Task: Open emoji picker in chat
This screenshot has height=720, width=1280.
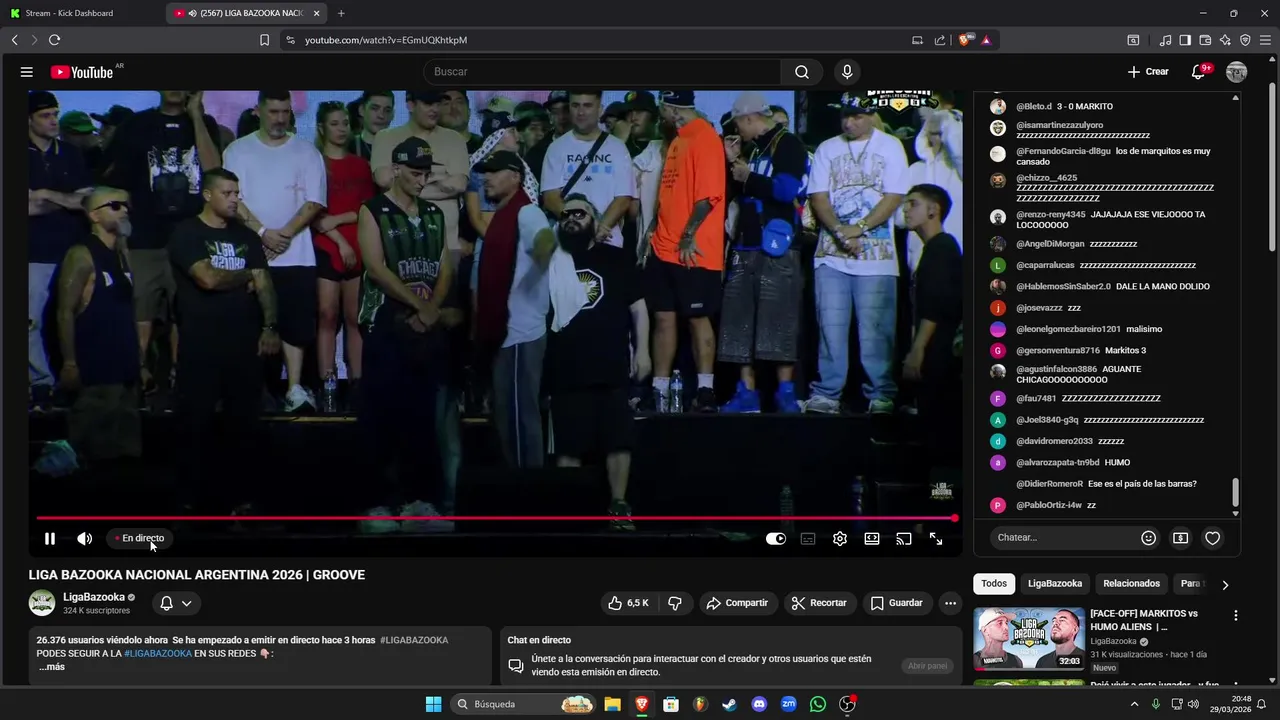Action: coord(1148,538)
